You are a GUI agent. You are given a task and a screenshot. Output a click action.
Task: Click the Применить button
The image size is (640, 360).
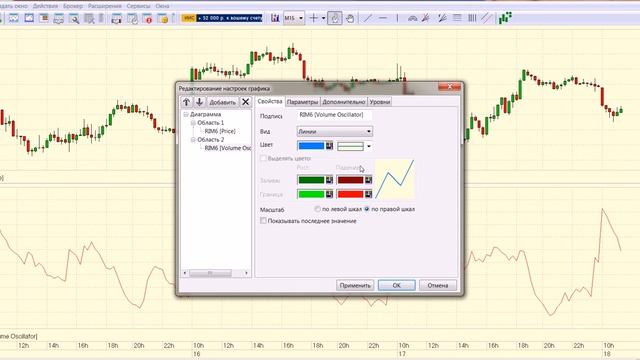point(355,285)
